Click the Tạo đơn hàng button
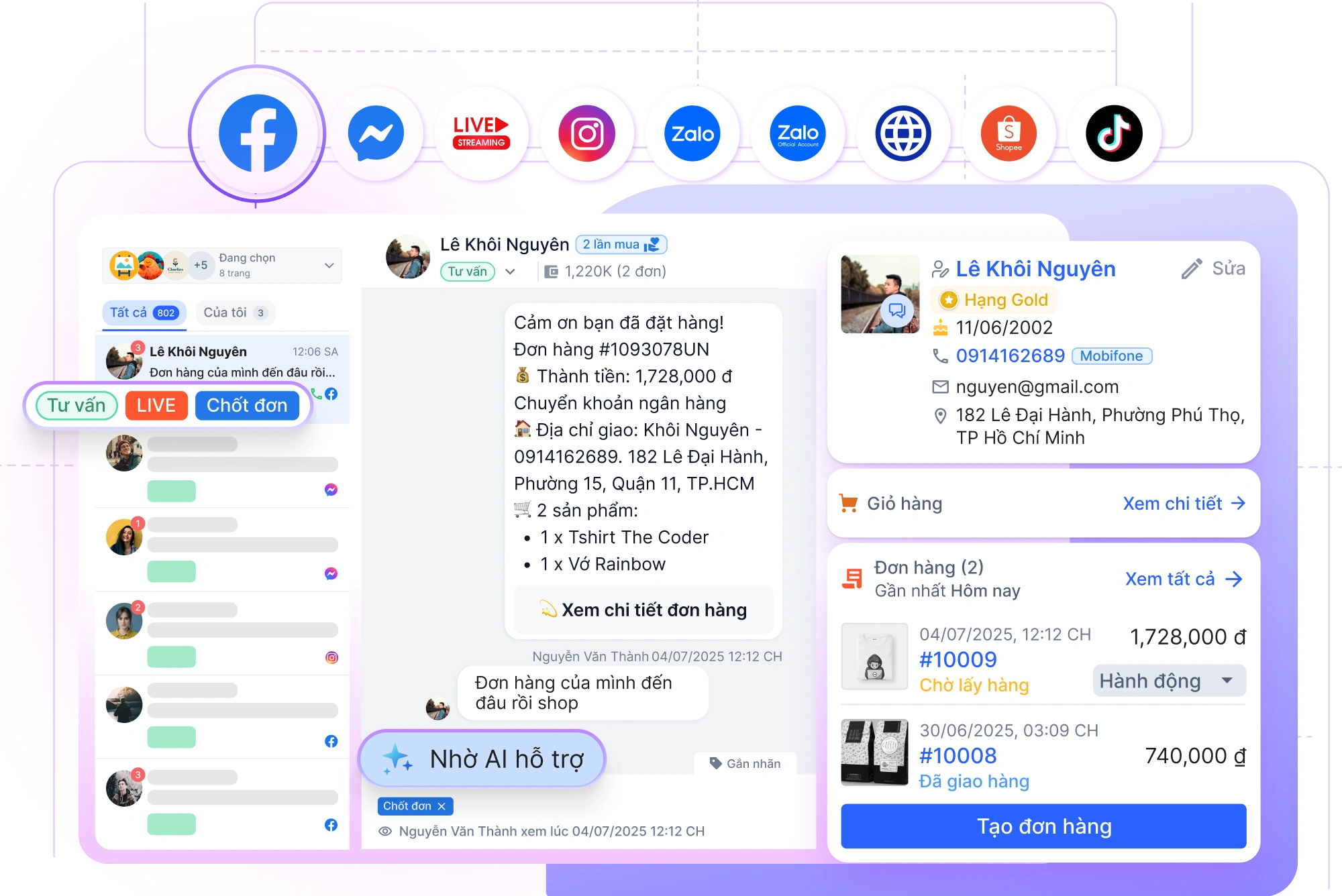The width and height of the screenshot is (1342, 896). click(x=1043, y=826)
